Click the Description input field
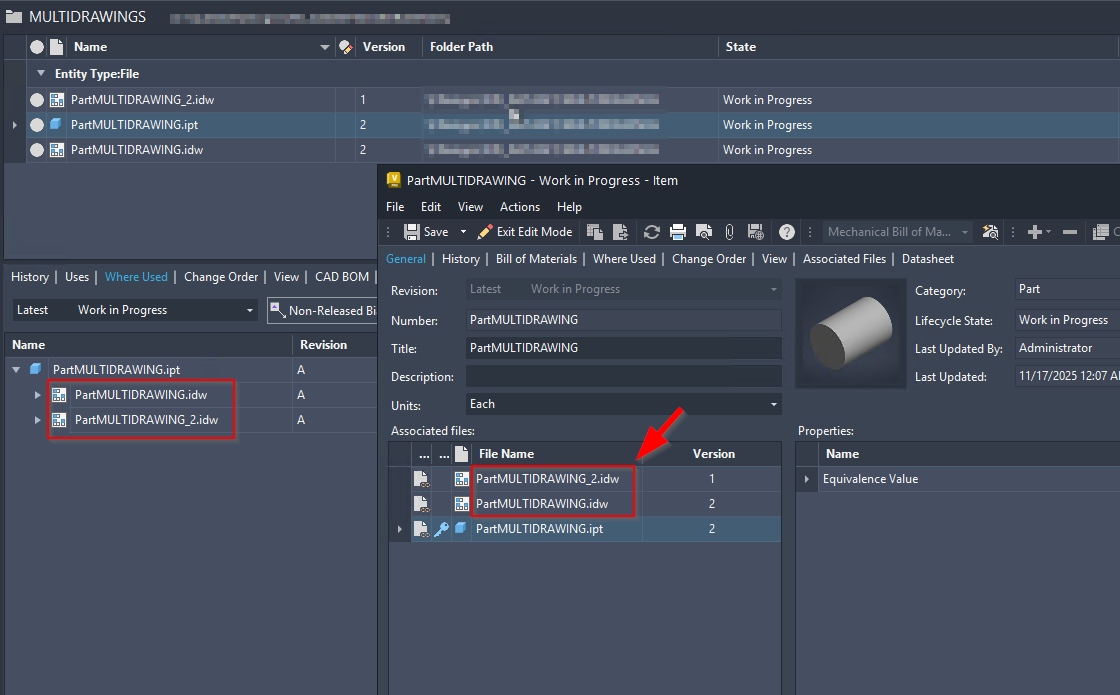Screen dimensions: 1120x695 (x=624, y=376)
